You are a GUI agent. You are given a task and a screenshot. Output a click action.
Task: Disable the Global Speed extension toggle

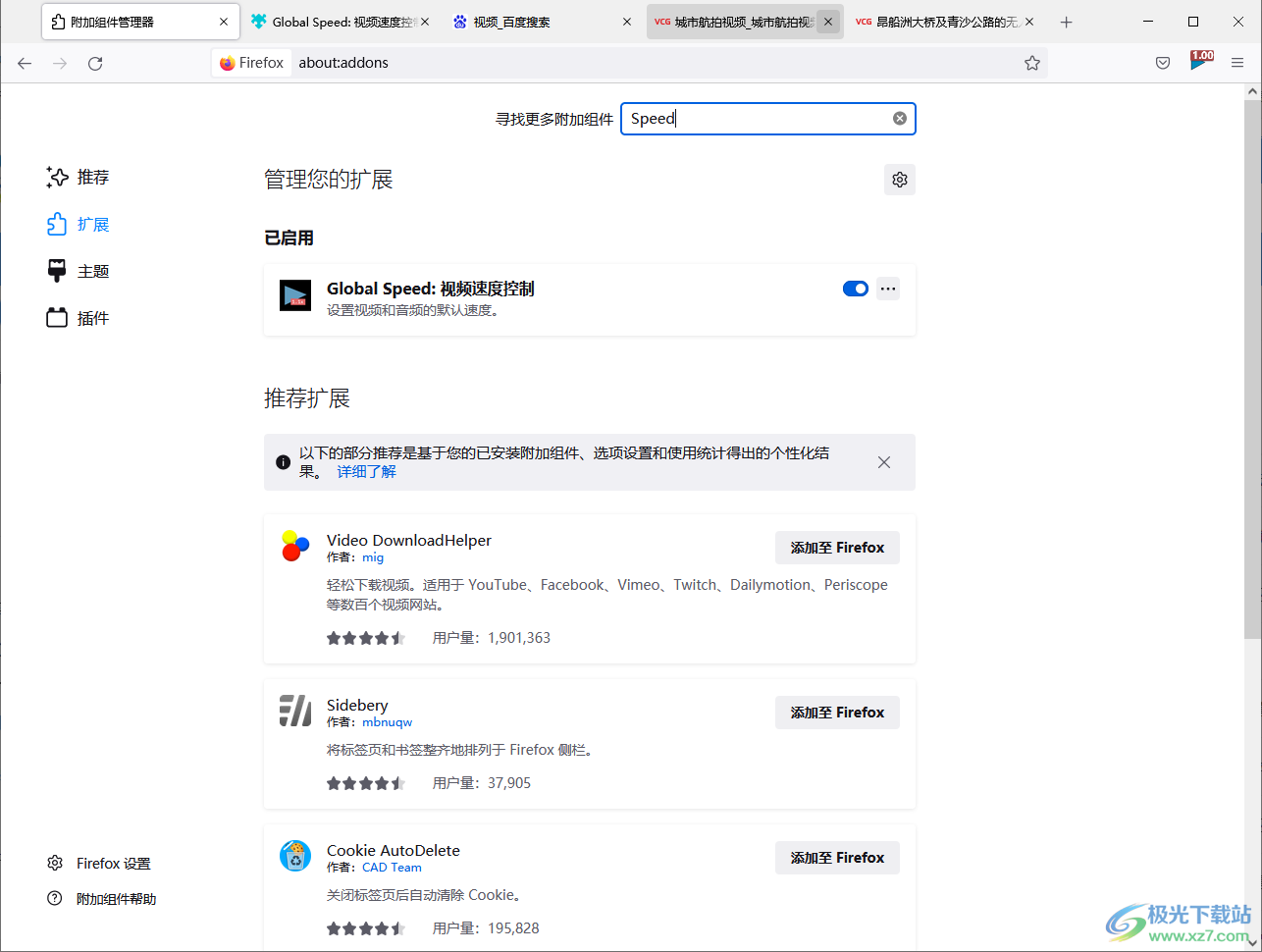click(x=856, y=289)
